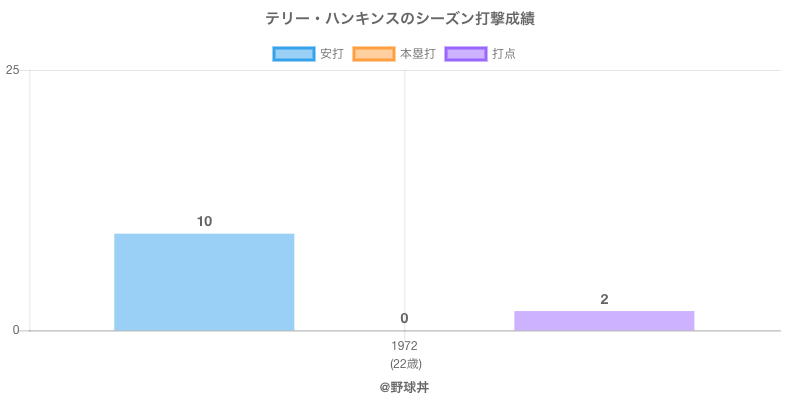This screenshot has height=400, width=800.
Task: Click the value label 2 above the purple bar
Action: click(x=604, y=299)
